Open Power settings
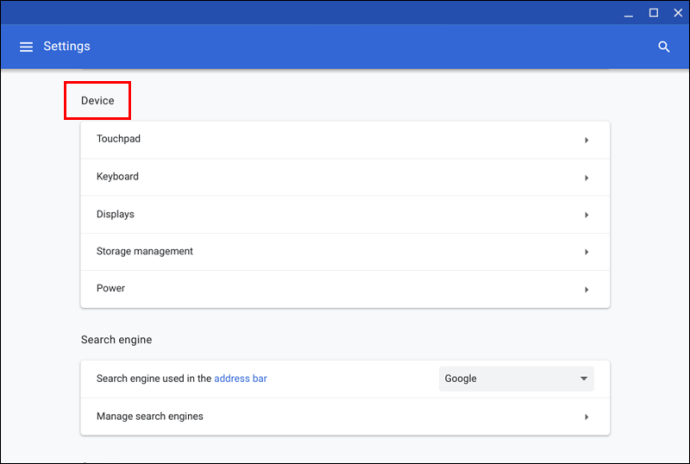Viewport: 690px width, 464px height. (x=345, y=289)
